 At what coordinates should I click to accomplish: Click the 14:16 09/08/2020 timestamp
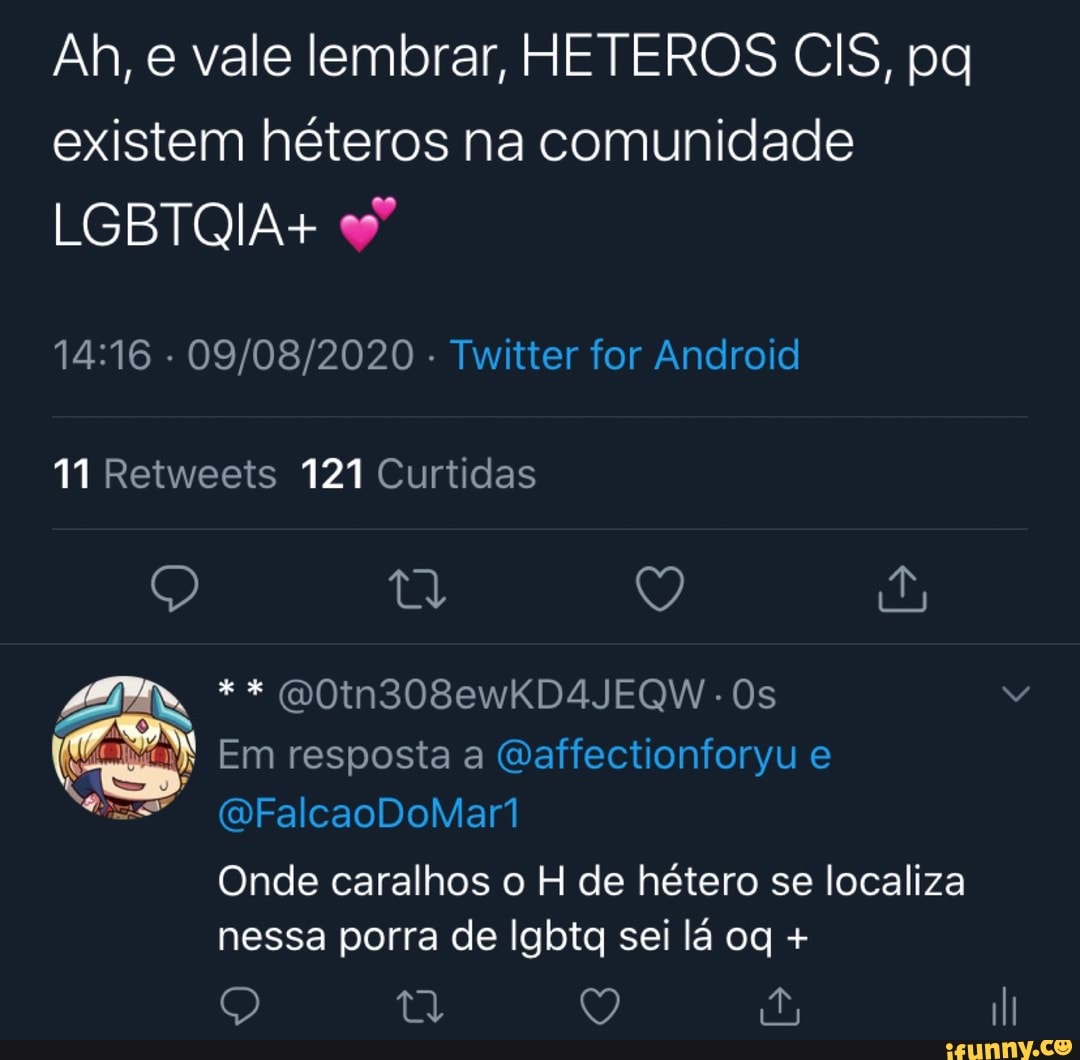point(233,355)
